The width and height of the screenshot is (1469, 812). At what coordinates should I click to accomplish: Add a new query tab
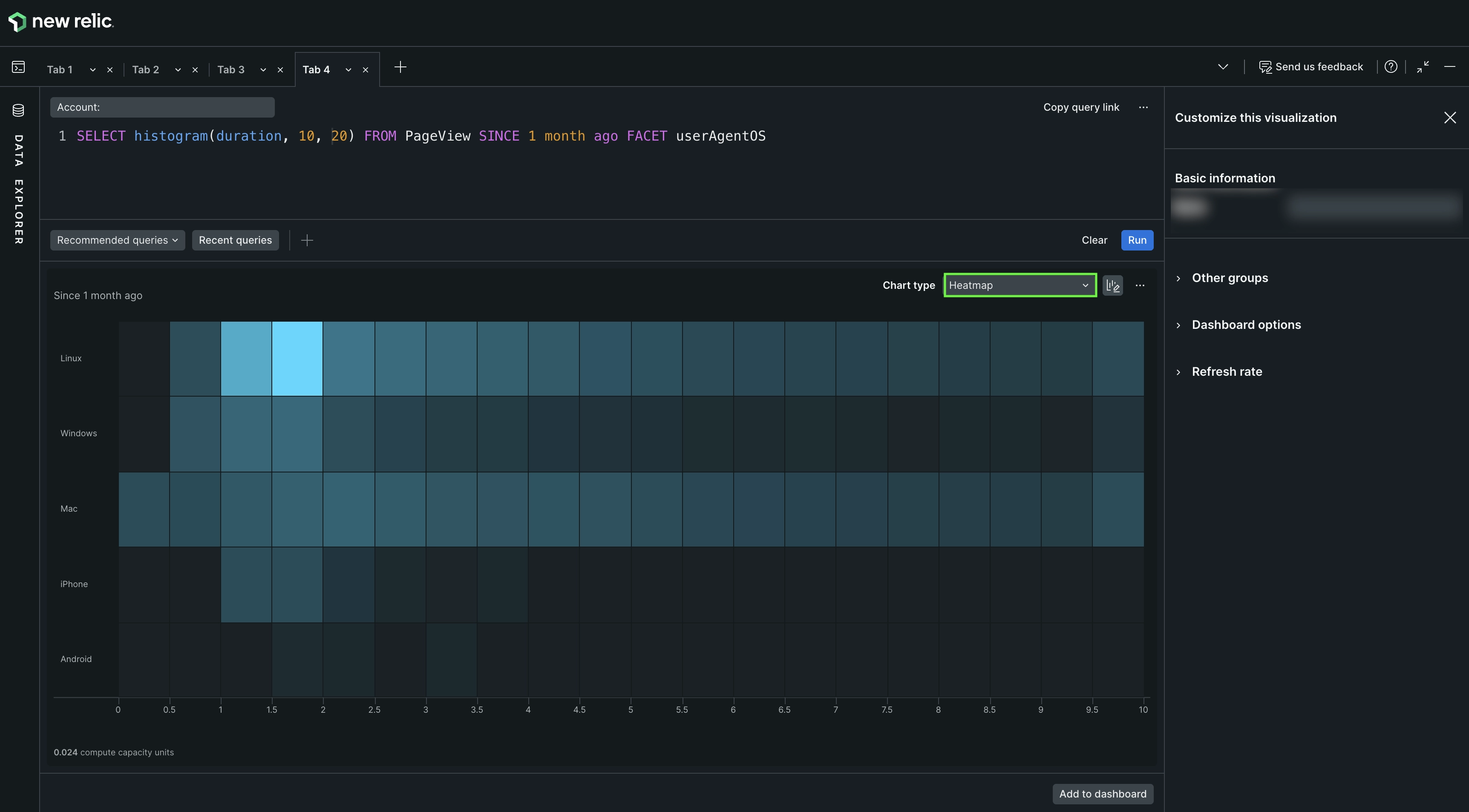(400, 67)
